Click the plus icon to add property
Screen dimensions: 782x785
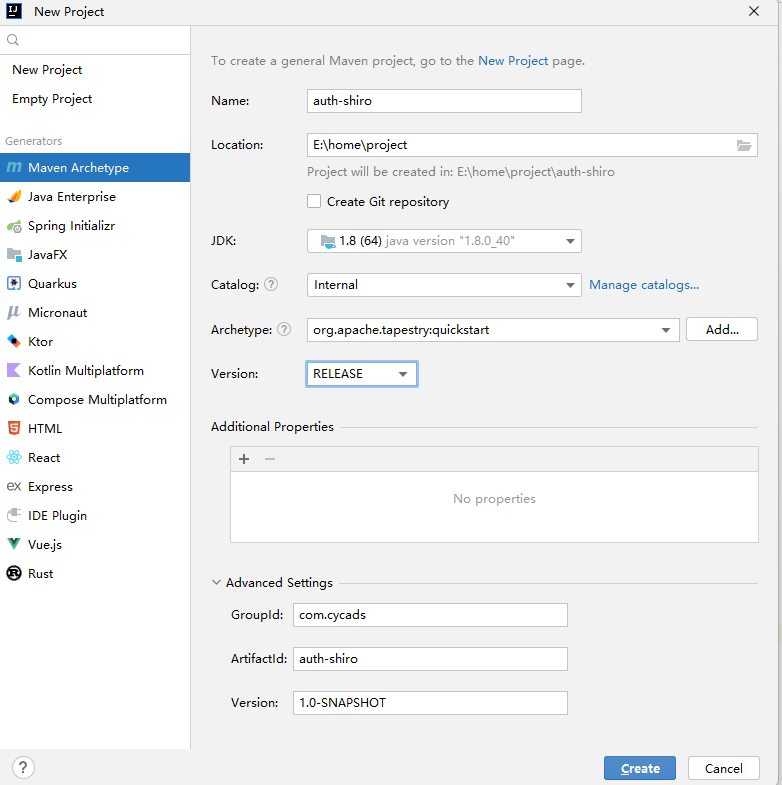point(244,459)
